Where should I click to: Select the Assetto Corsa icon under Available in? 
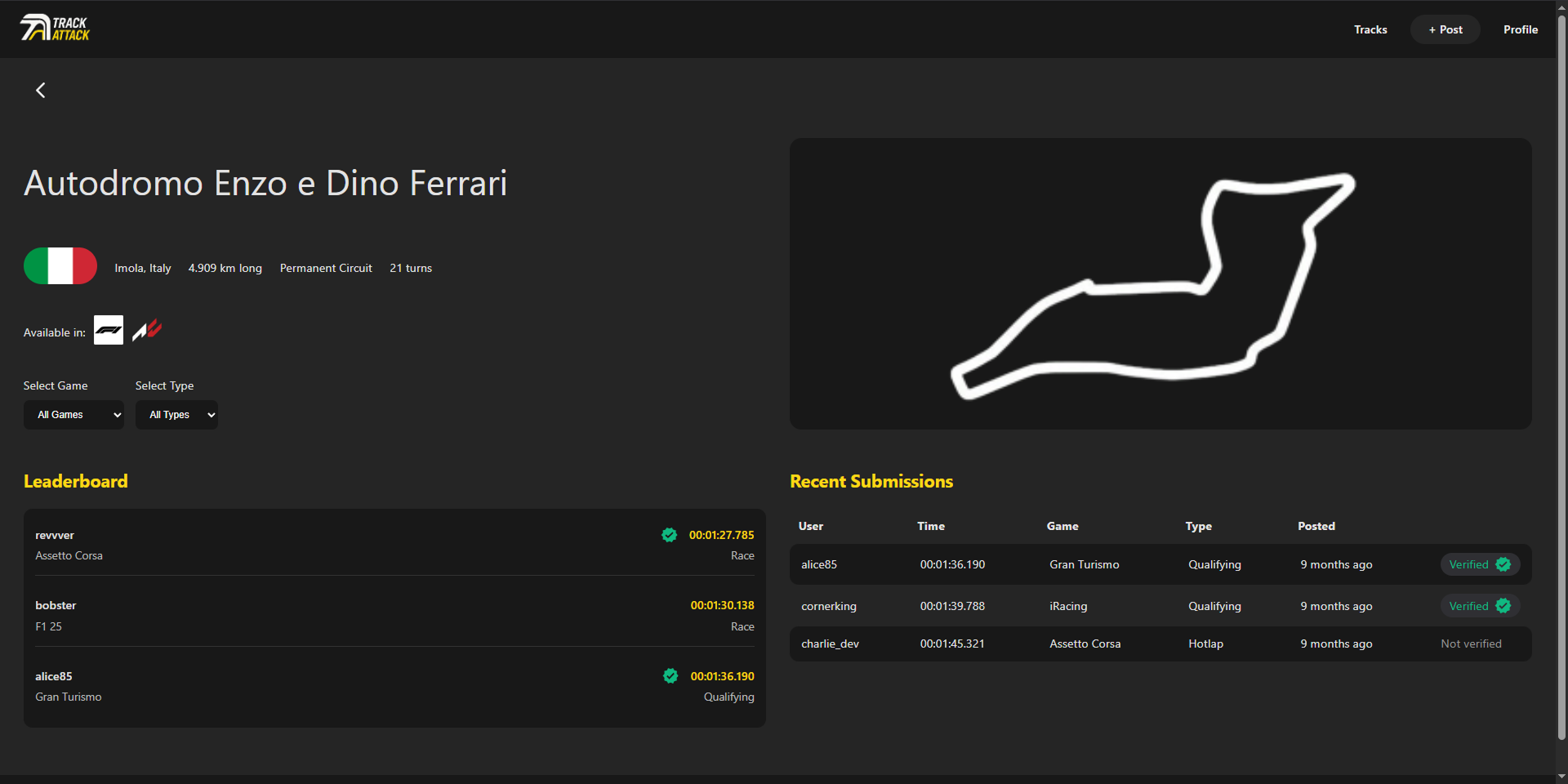(146, 330)
